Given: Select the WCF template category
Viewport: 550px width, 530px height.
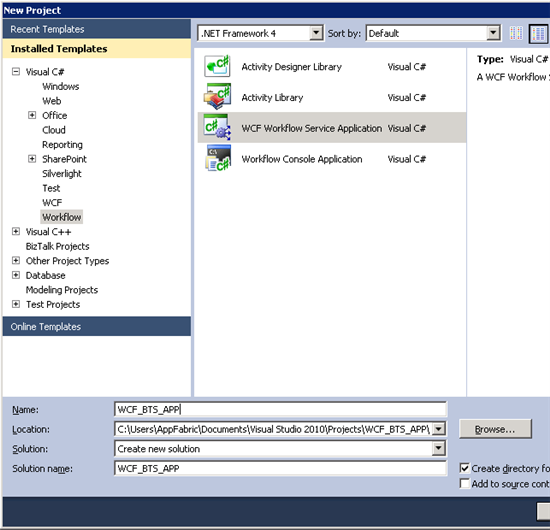Looking at the screenshot, I should [x=52, y=202].
